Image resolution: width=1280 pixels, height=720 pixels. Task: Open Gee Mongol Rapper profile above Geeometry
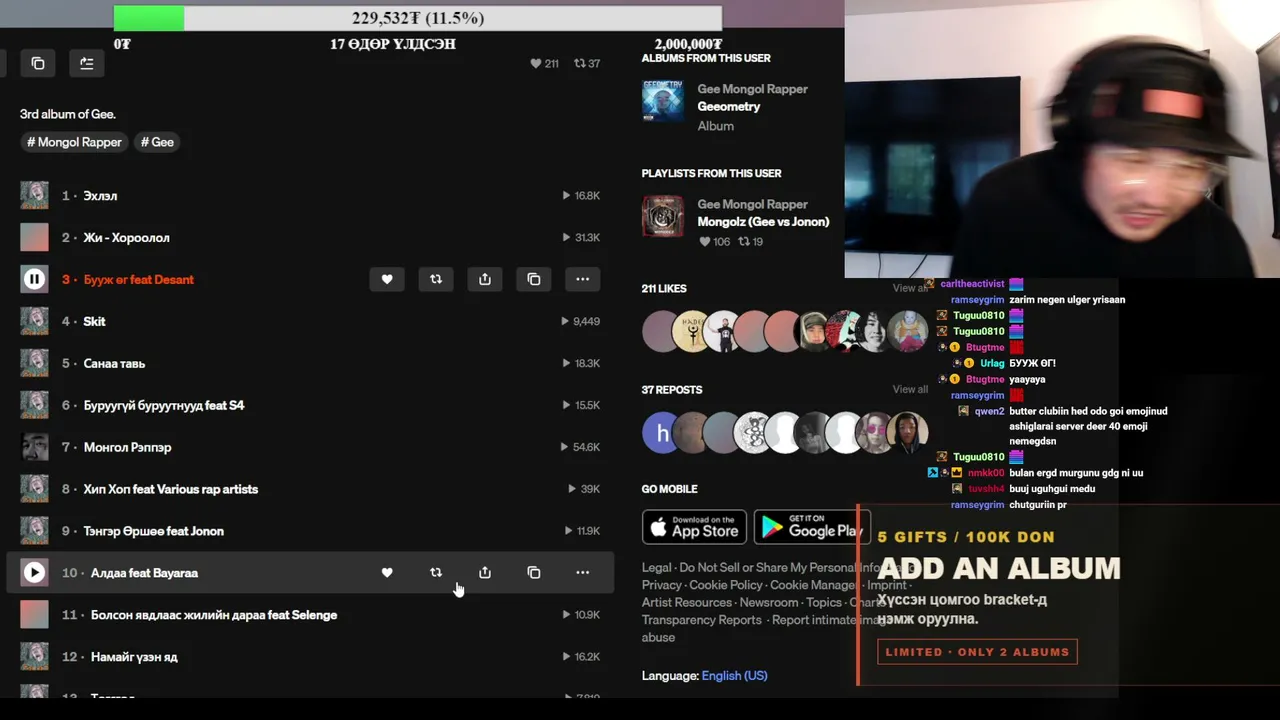[753, 89]
